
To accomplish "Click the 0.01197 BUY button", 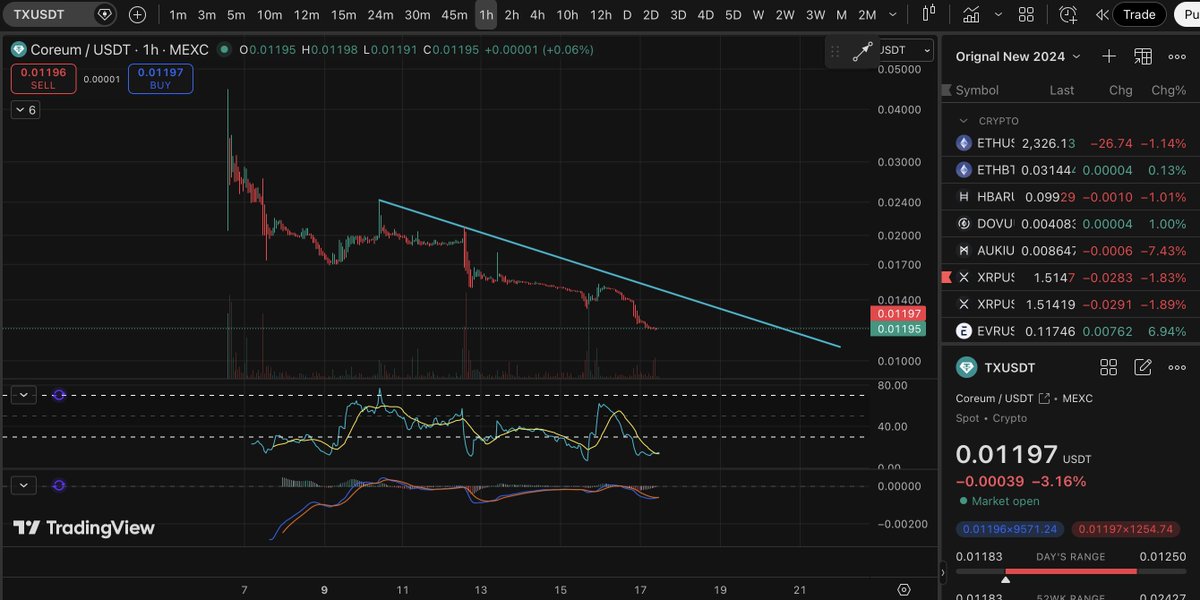I will tap(160, 78).
